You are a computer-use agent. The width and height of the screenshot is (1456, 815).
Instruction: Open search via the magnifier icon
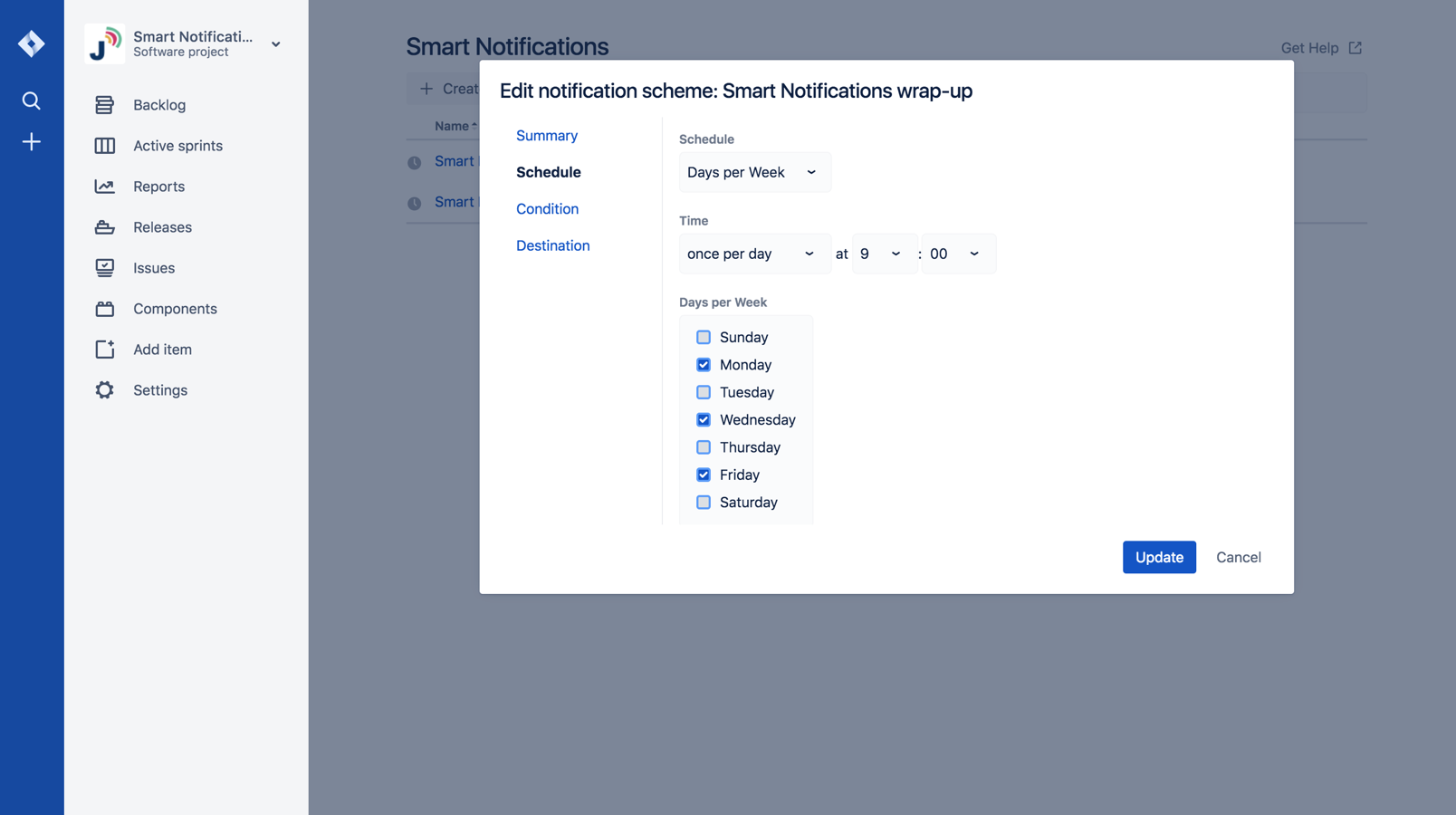click(x=31, y=101)
